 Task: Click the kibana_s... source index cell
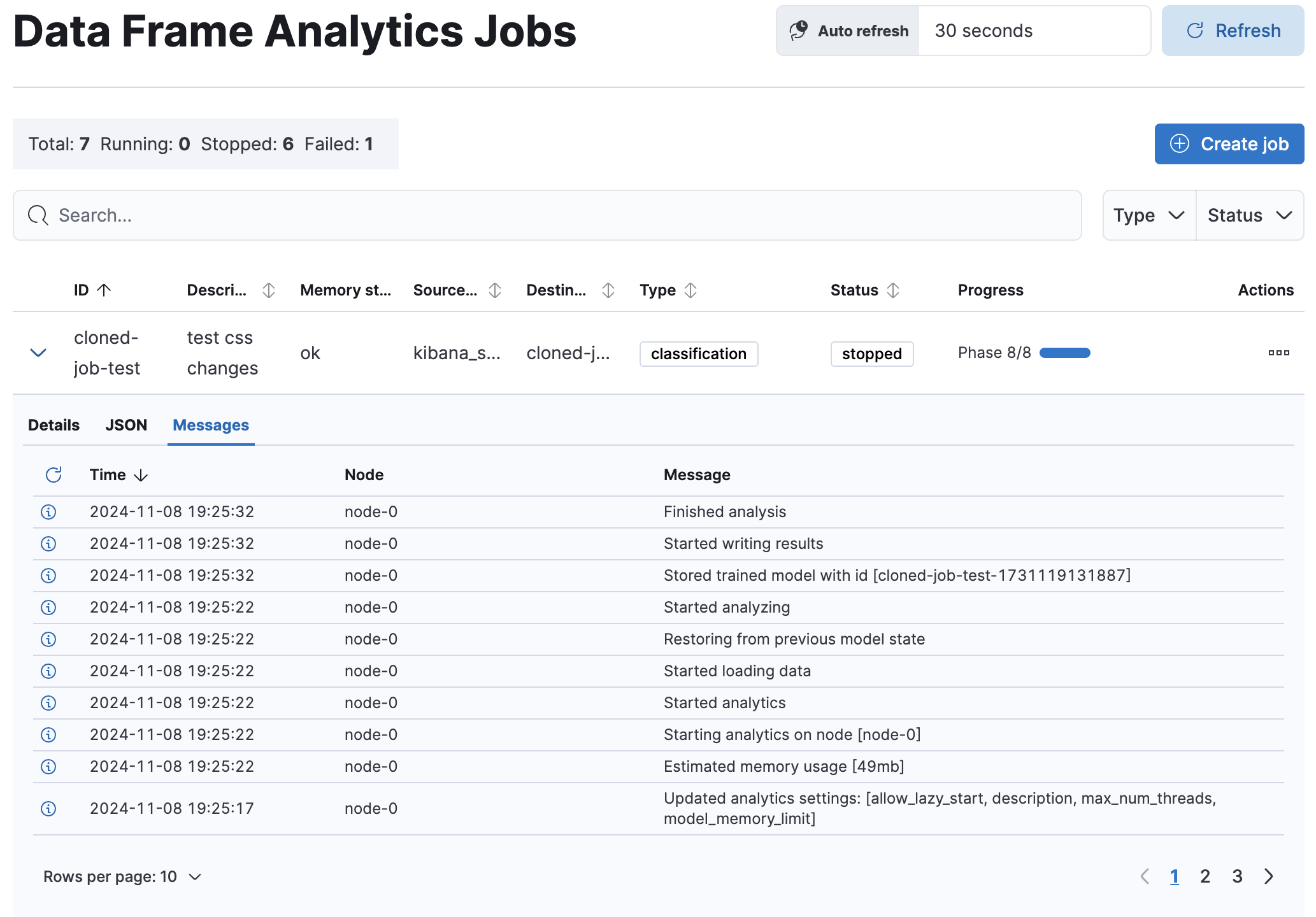point(457,353)
